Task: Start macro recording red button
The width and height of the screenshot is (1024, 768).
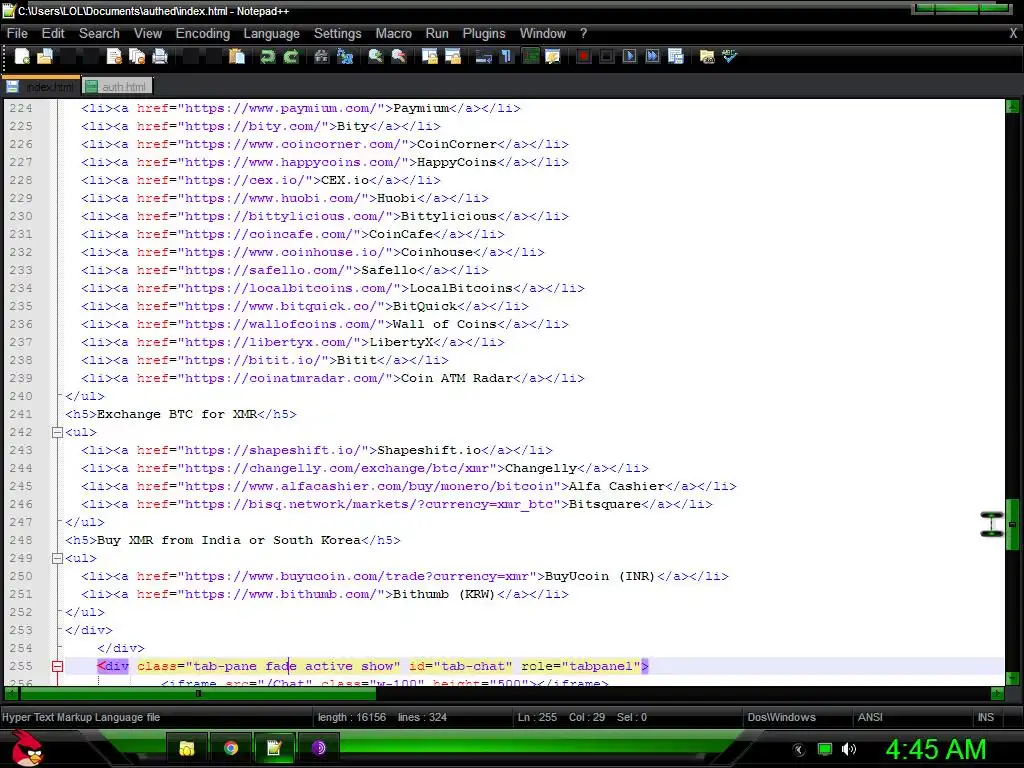Action: pos(584,57)
